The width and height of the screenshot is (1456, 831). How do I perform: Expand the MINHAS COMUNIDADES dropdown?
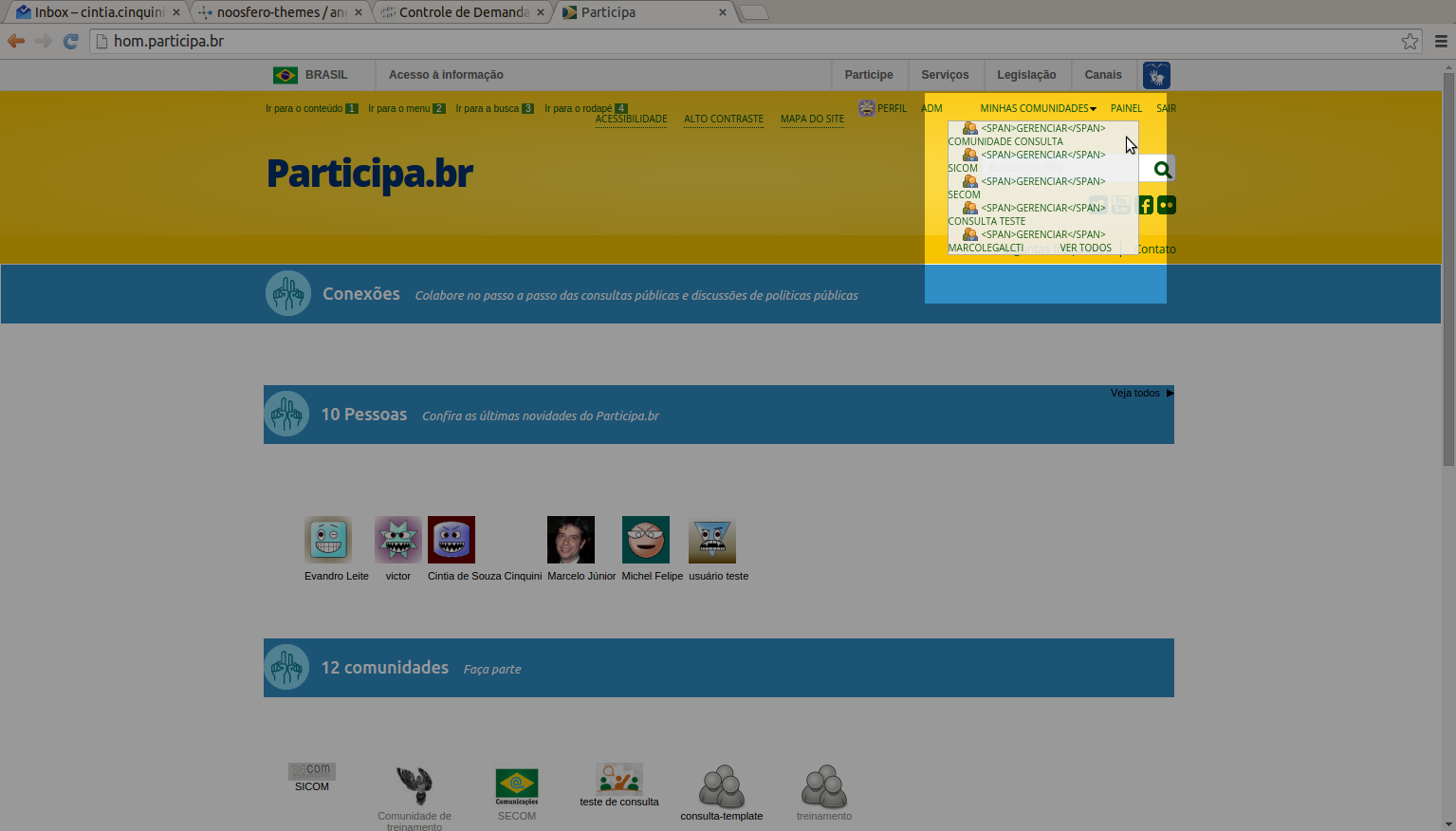pos(1038,108)
